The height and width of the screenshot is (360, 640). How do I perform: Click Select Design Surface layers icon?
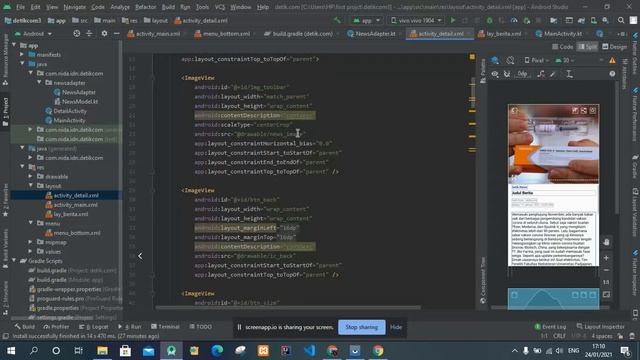[x=495, y=60]
